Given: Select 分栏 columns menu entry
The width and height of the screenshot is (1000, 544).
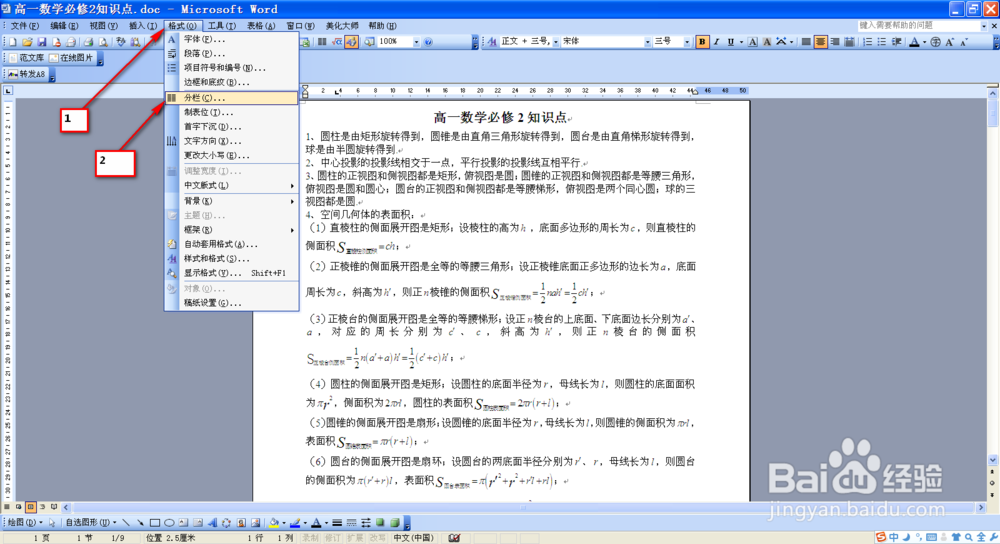Looking at the screenshot, I should 232,98.
